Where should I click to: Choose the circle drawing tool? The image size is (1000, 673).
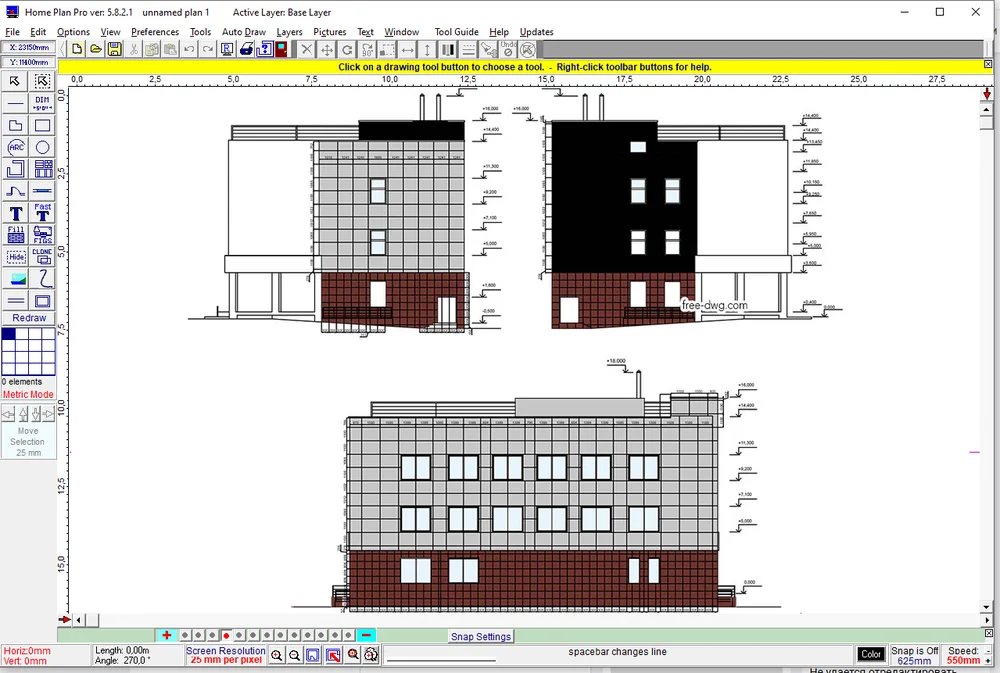[x=43, y=147]
